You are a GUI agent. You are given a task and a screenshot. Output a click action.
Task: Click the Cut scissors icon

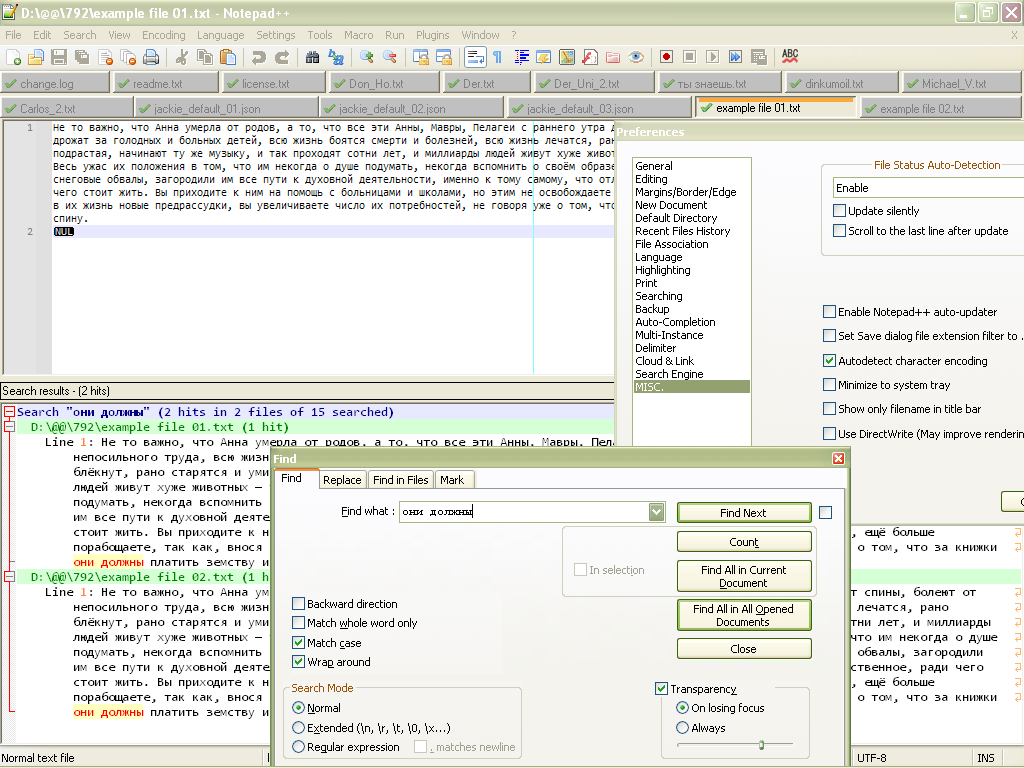(182, 57)
